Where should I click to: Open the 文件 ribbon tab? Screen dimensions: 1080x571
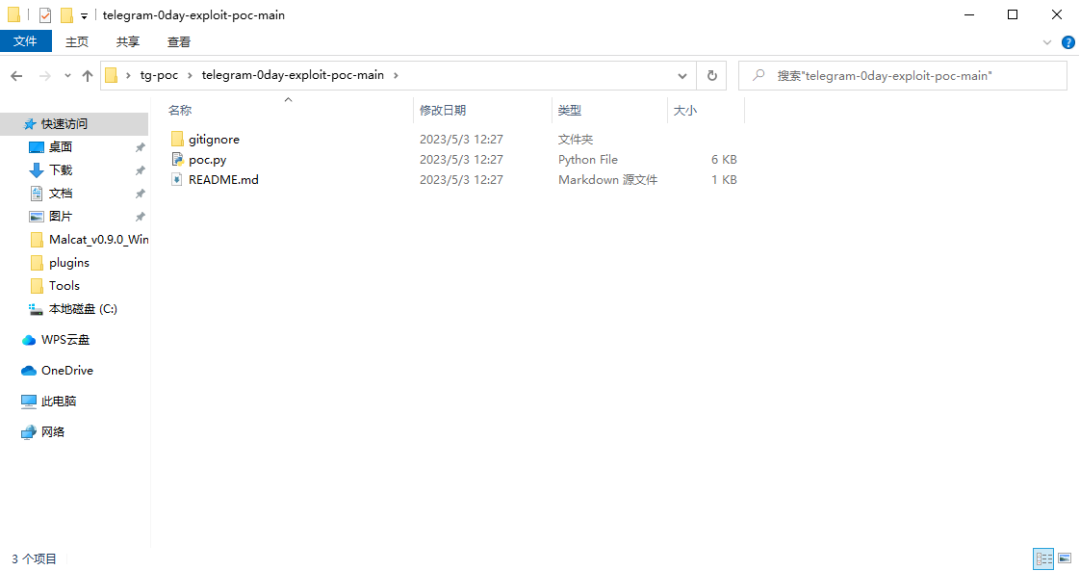click(25, 41)
